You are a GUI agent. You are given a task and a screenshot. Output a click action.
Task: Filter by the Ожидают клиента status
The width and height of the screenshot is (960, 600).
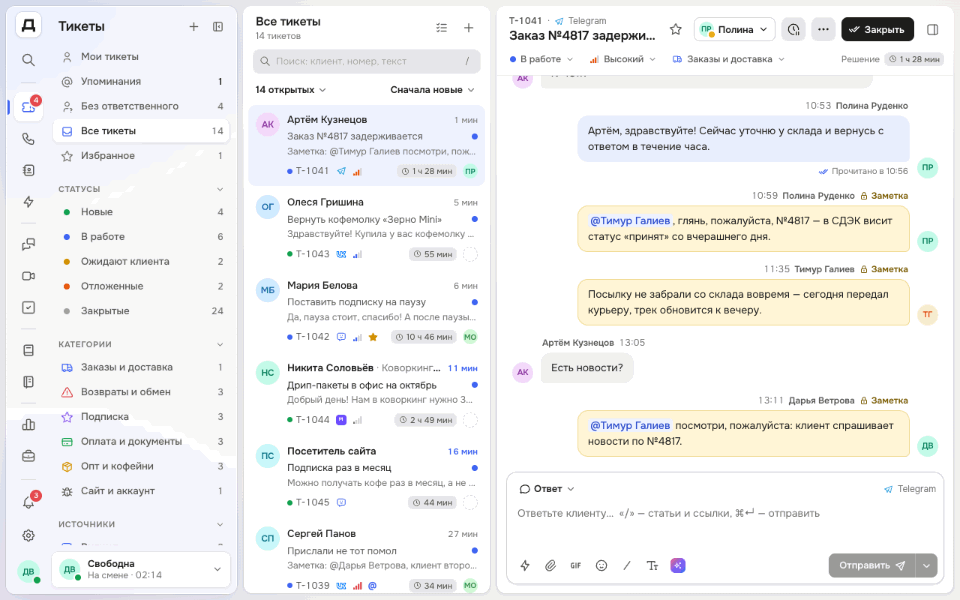point(141,261)
